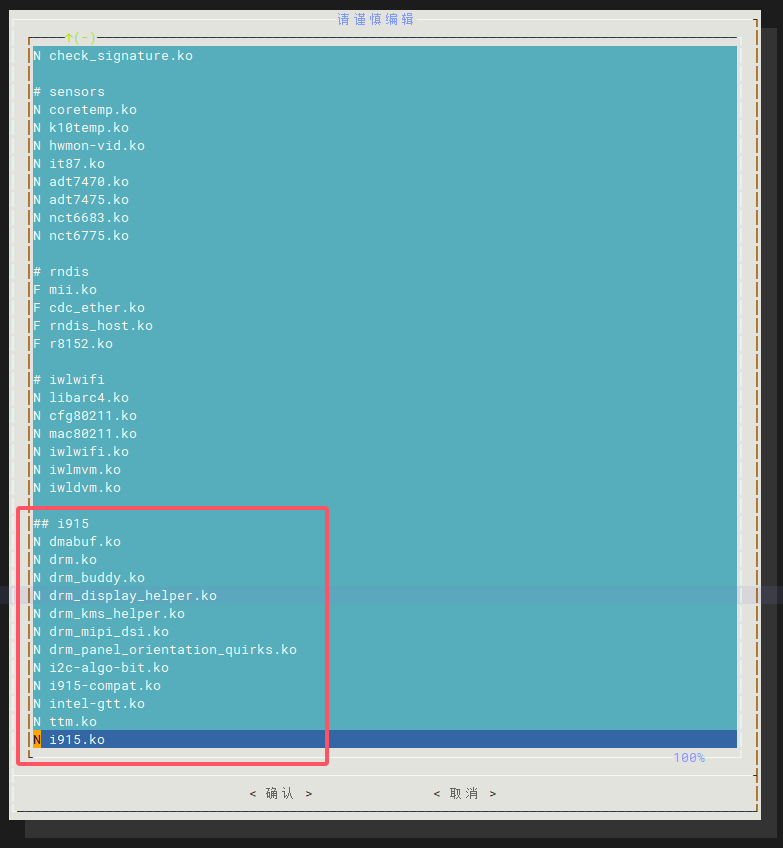Place cursor on drm_display_helper.ko

pos(132,595)
